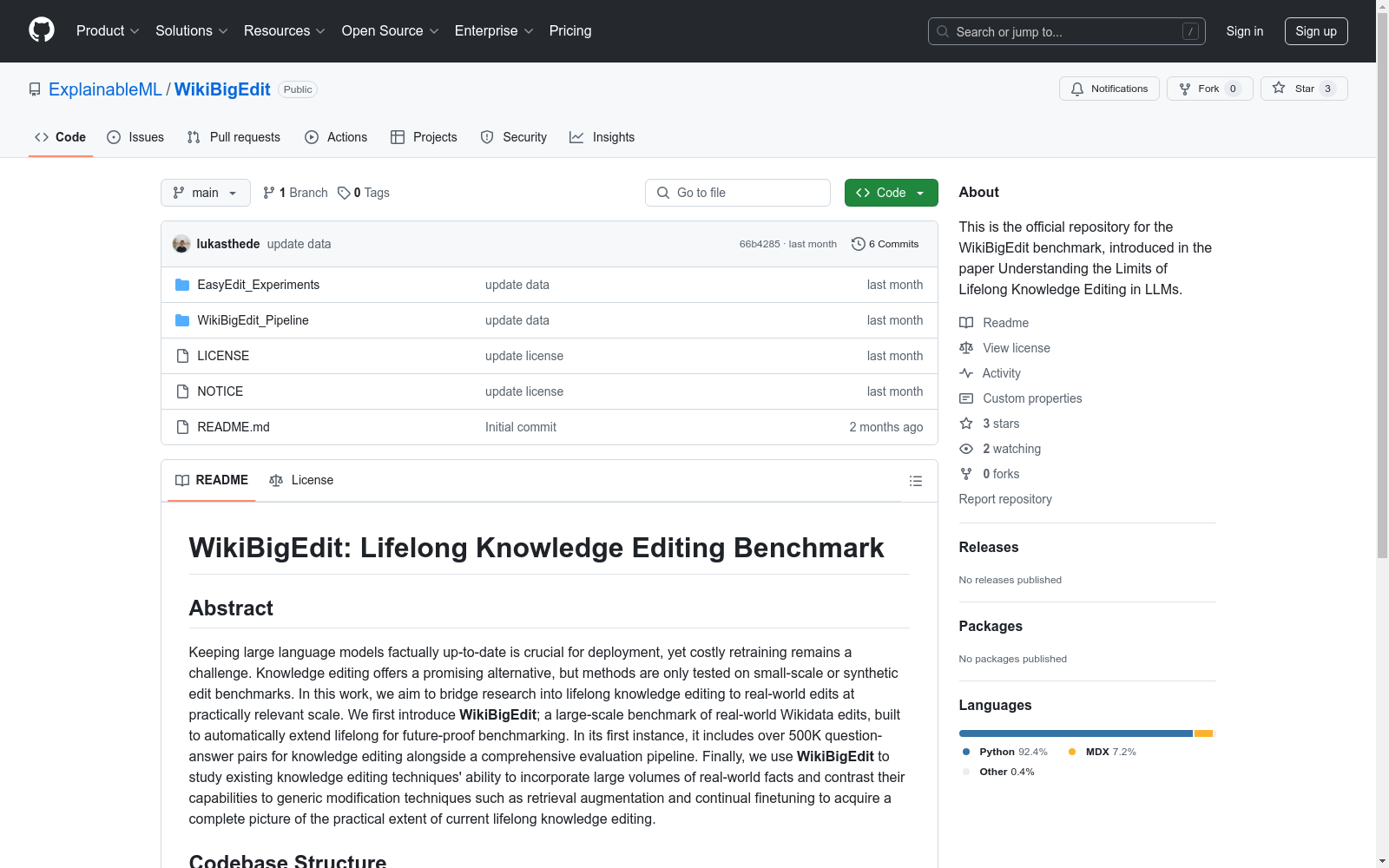The height and width of the screenshot is (868, 1389).
Task: Click the Packages heading link
Action: click(991, 626)
